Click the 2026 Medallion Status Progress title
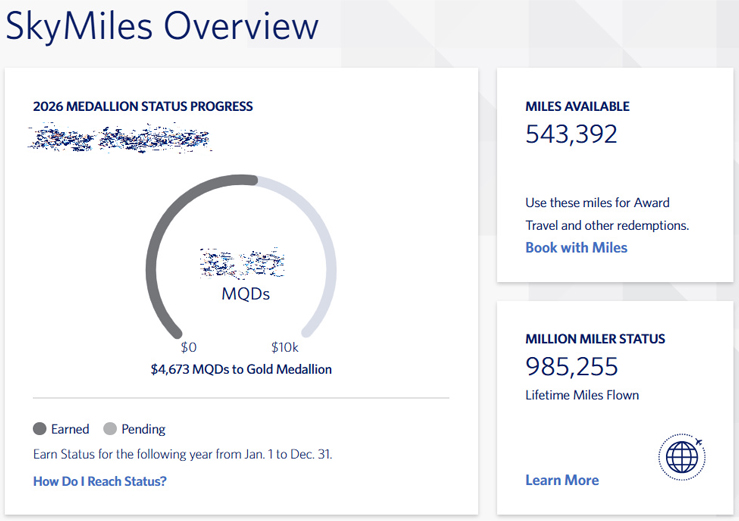739x521 pixels. [x=143, y=106]
